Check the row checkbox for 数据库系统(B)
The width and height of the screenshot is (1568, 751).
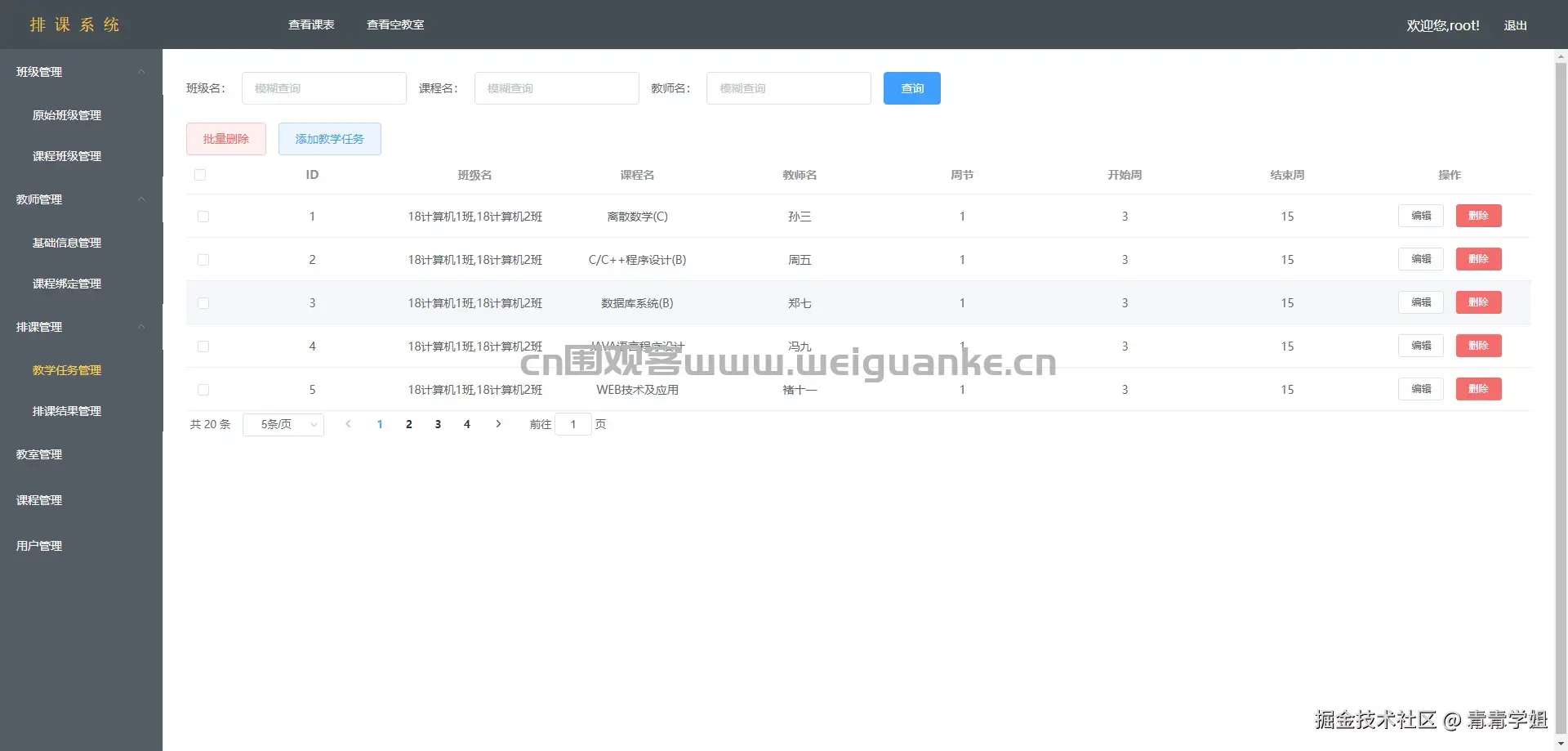pyautogui.click(x=203, y=303)
